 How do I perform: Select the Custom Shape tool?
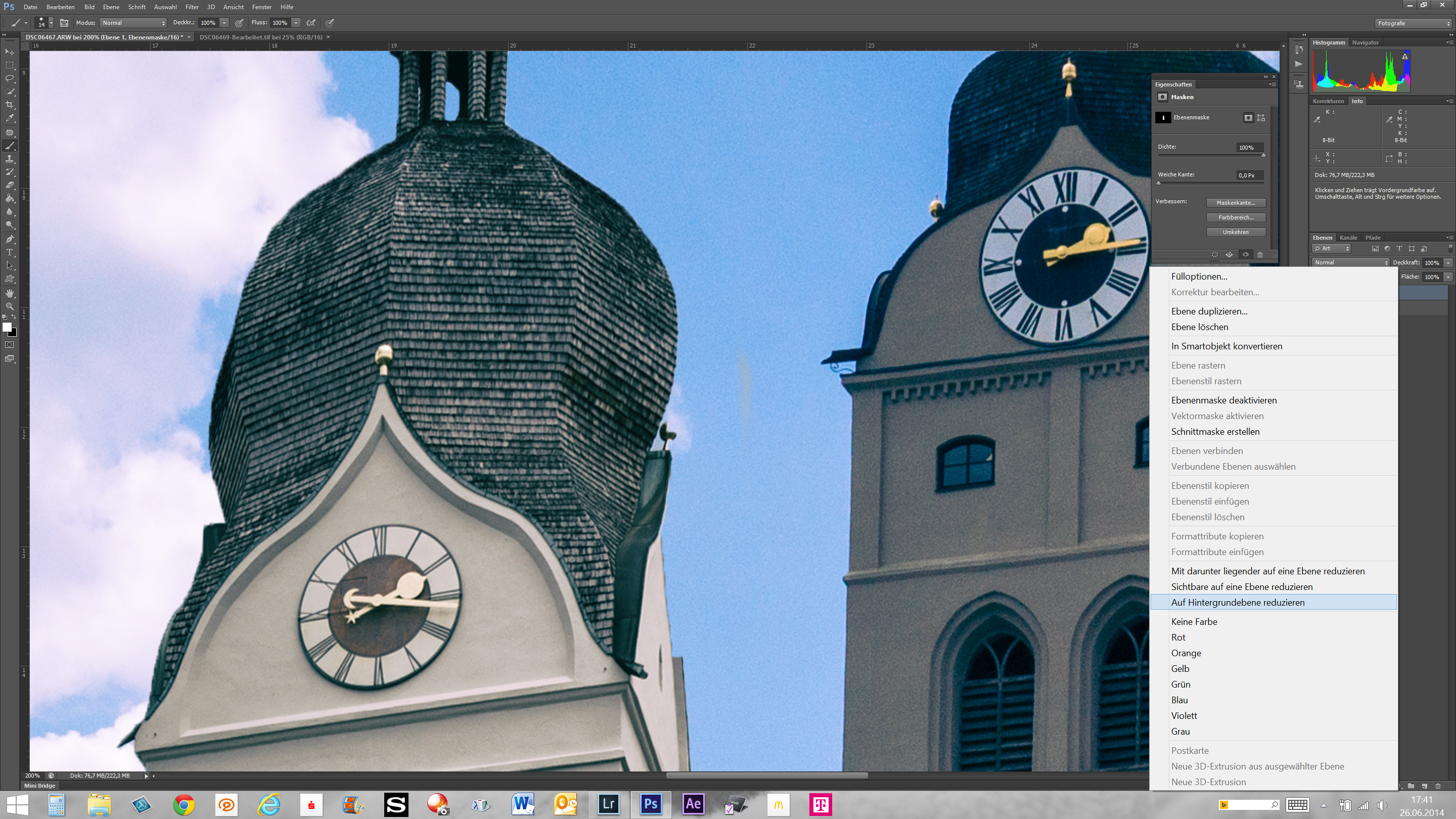tap(10, 279)
